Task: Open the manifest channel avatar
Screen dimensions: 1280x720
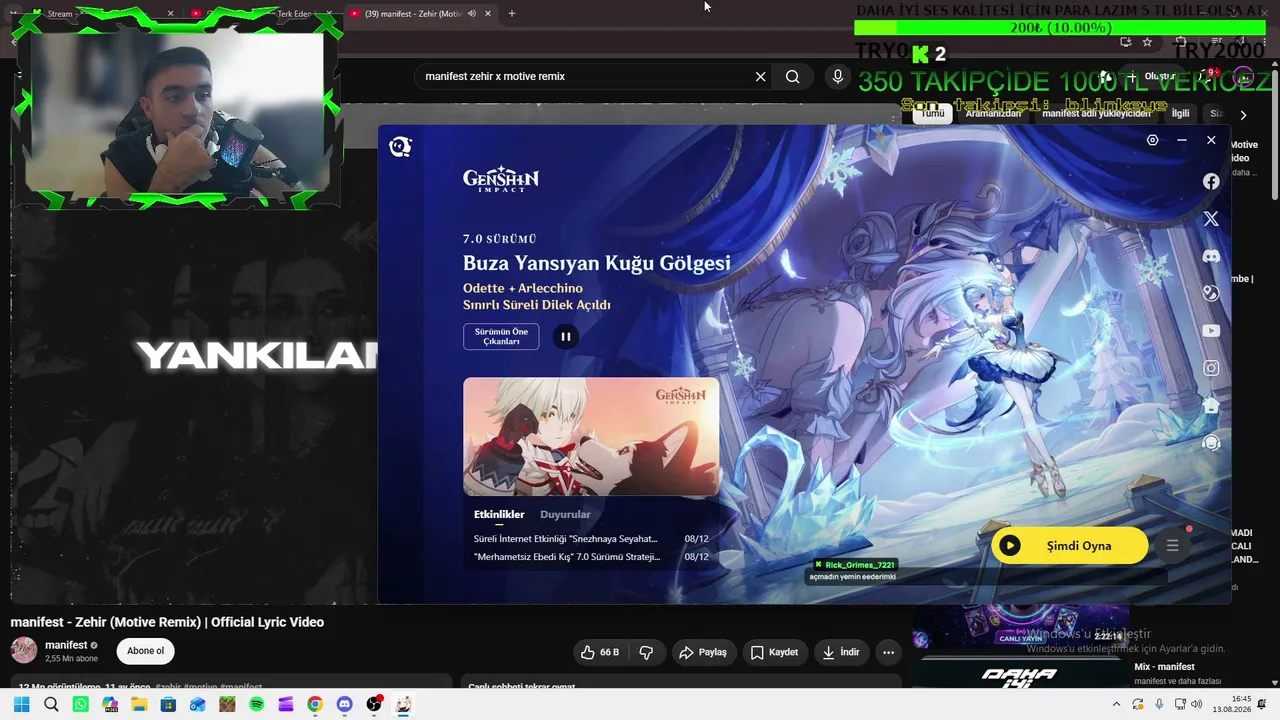Action: (24, 650)
